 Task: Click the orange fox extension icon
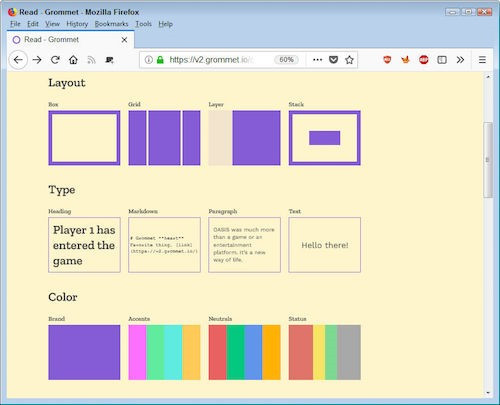[x=405, y=60]
